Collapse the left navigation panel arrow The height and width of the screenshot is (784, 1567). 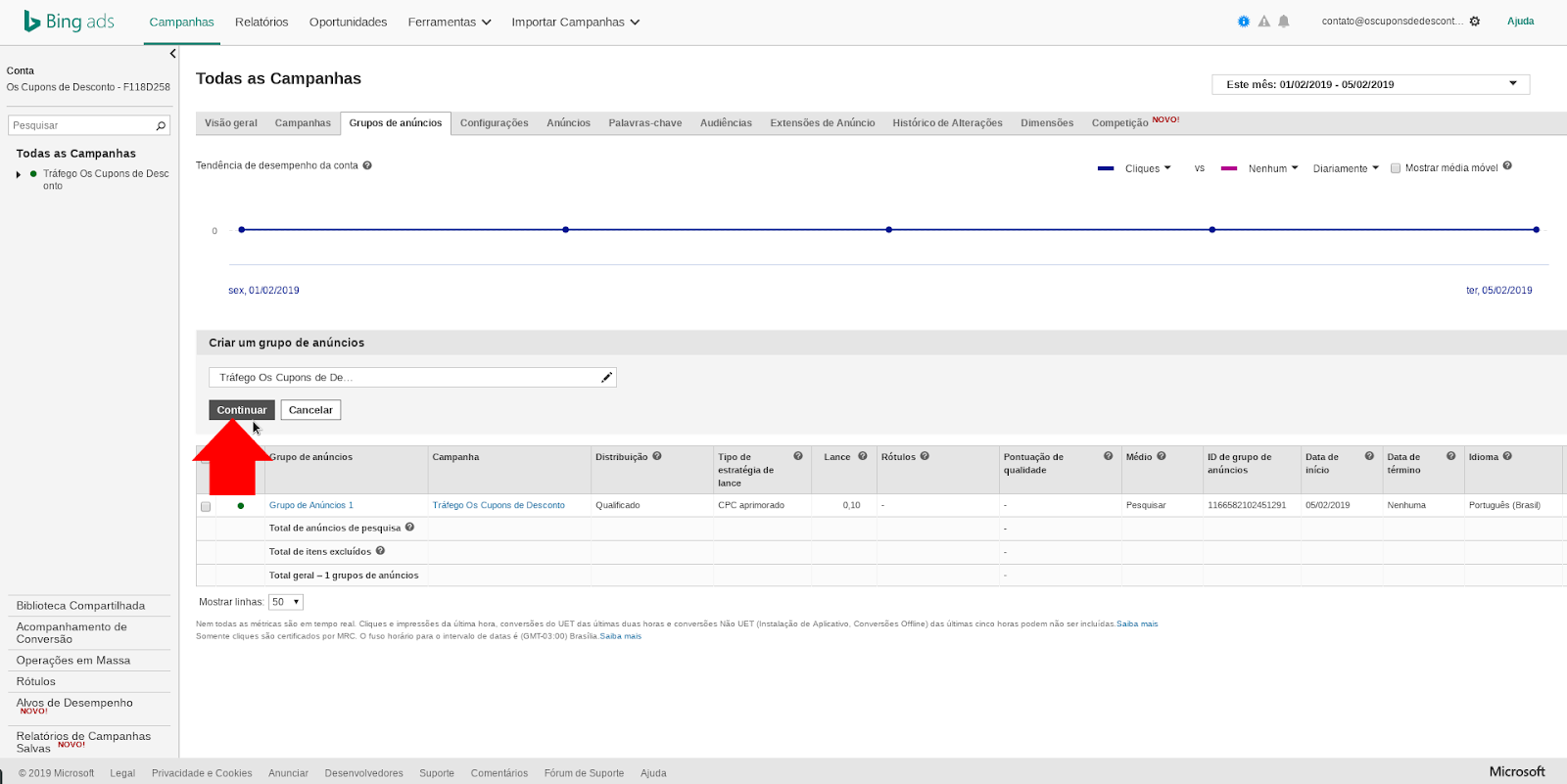point(172,54)
